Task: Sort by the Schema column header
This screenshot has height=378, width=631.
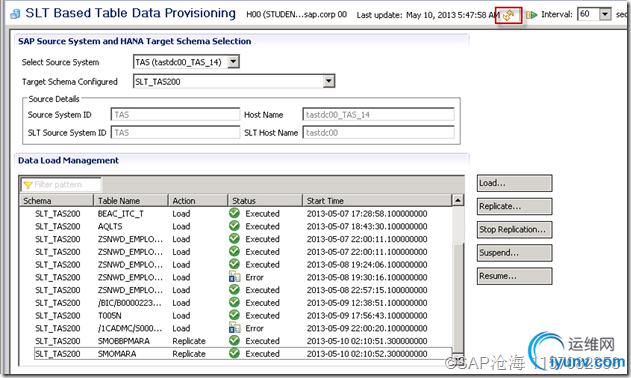Action: click(x=56, y=200)
